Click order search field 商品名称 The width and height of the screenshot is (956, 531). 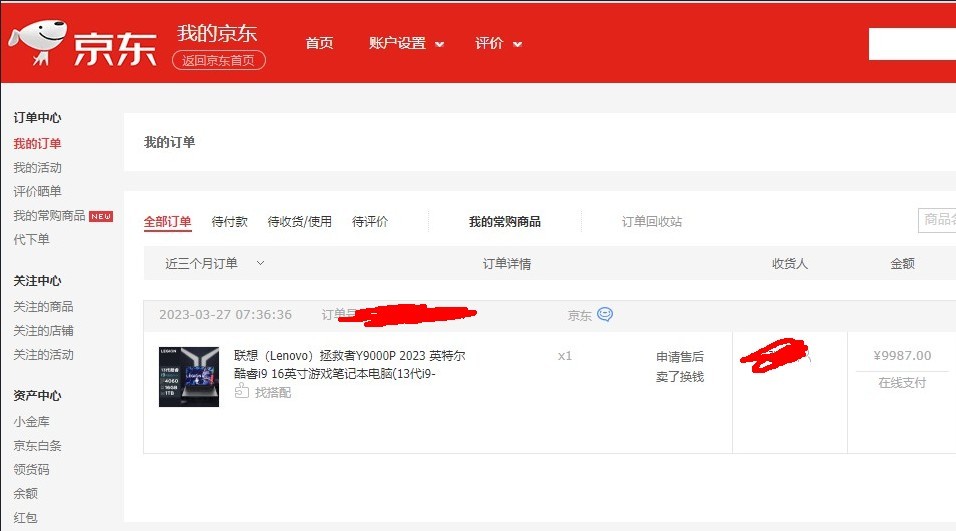point(937,219)
